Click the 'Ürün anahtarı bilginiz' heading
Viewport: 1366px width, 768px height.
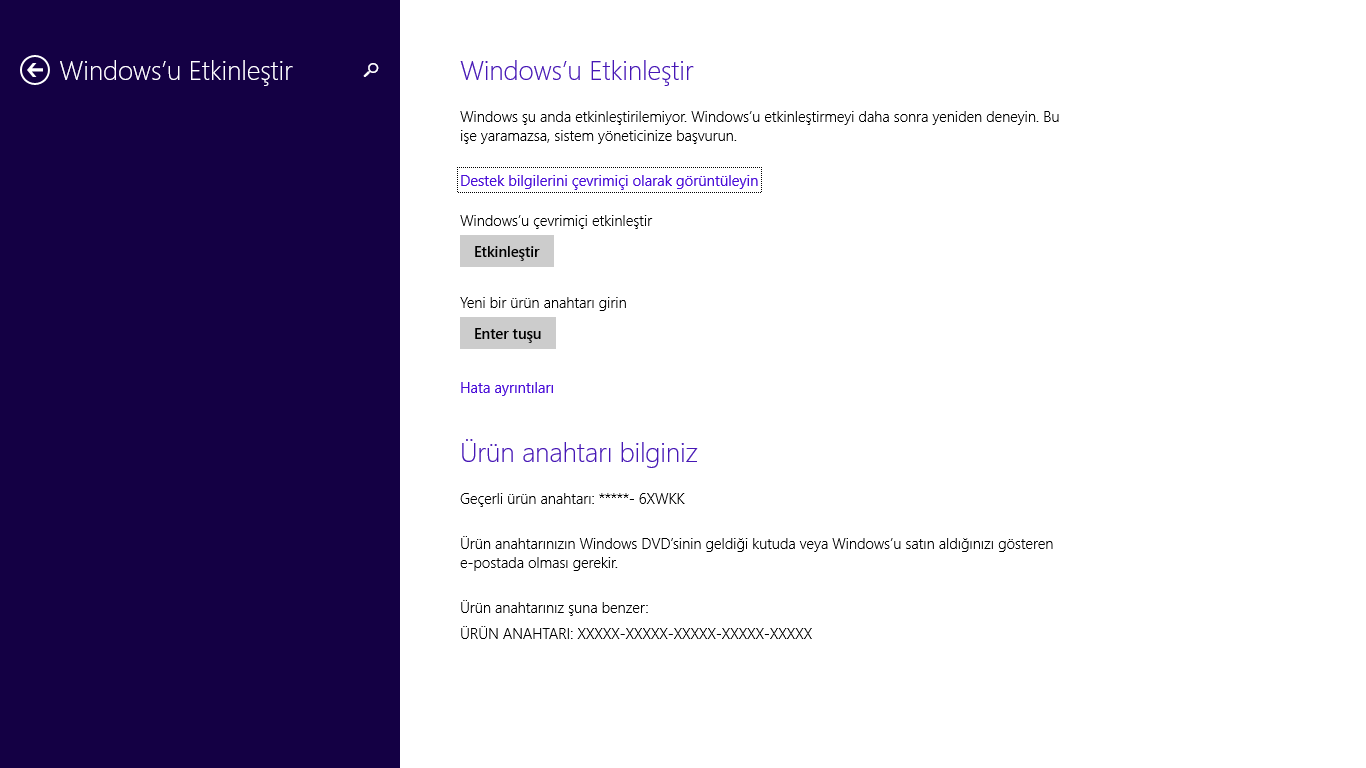[x=579, y=452]
